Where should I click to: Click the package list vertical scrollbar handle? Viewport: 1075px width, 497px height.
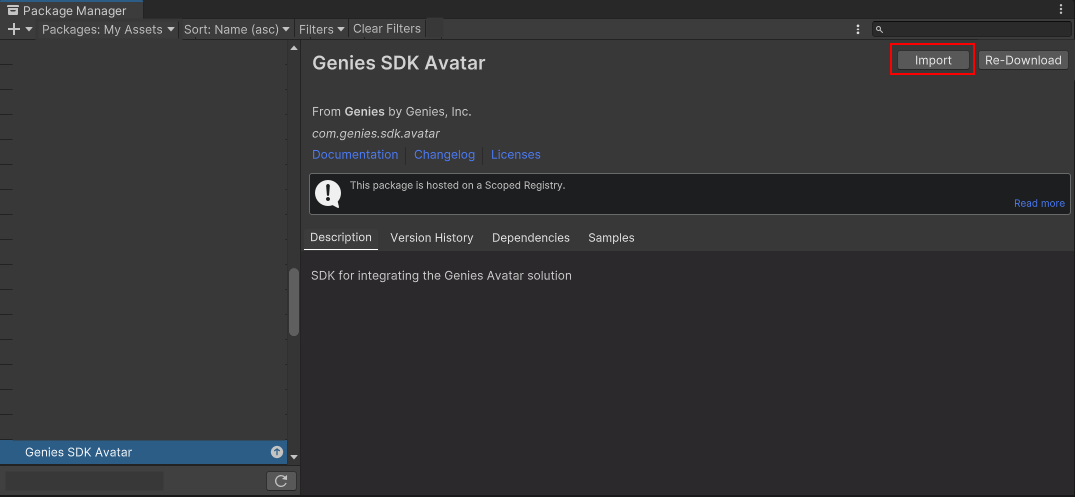[x=293, y=303]
